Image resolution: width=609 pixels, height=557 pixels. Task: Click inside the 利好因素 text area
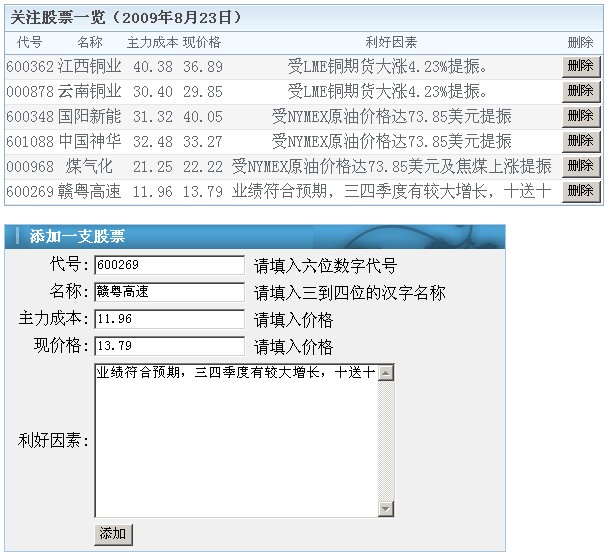tap(236, 440)
